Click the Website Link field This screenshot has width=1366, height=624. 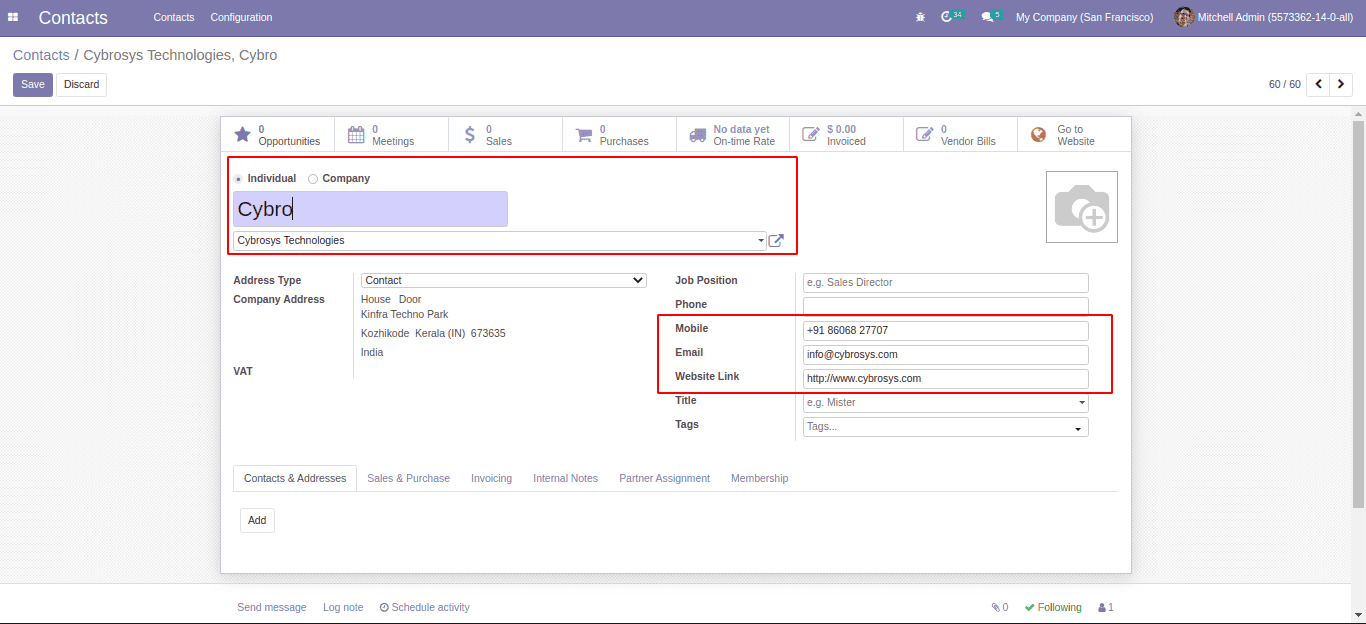point(945,379)
